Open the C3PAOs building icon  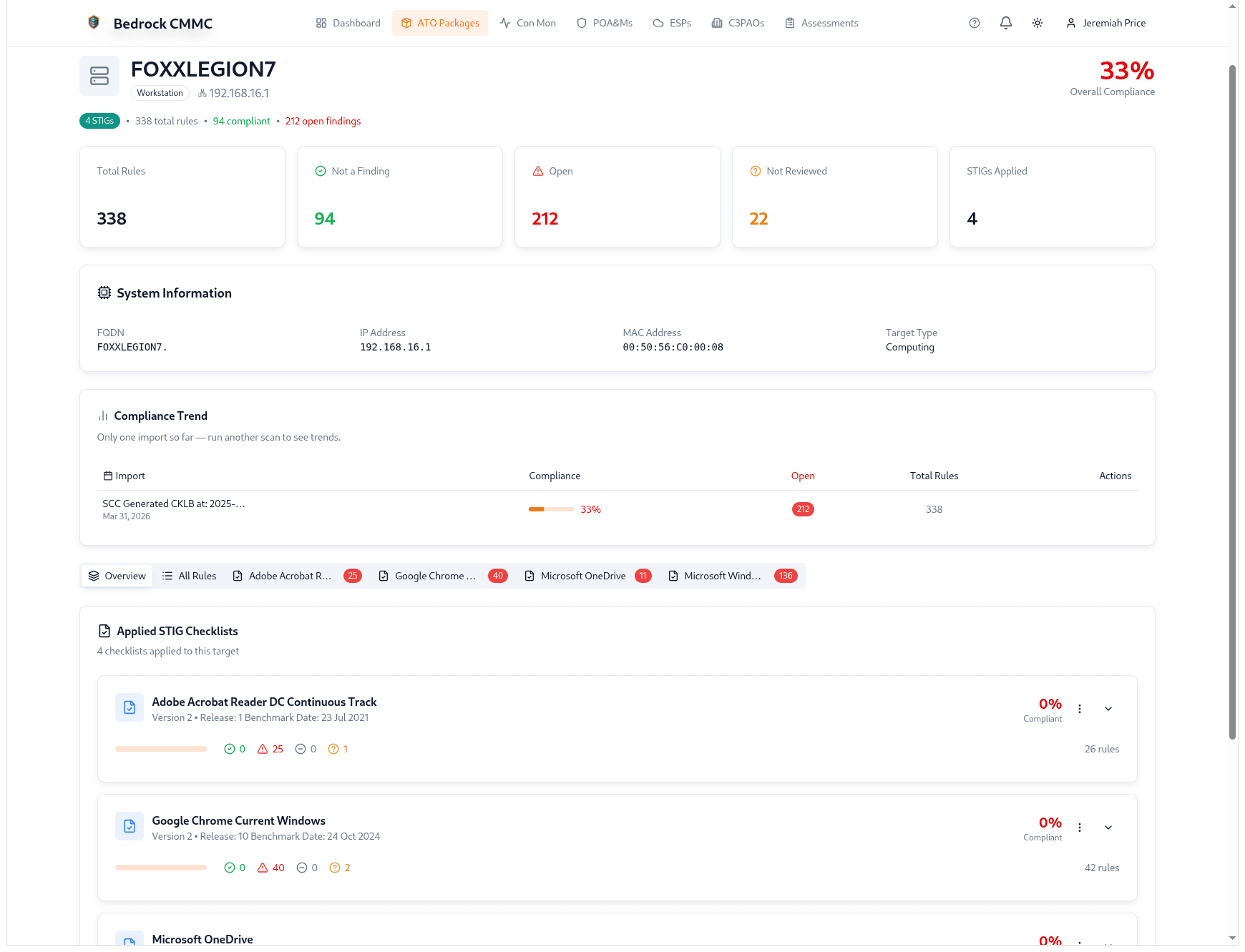[x=717, y=23]
